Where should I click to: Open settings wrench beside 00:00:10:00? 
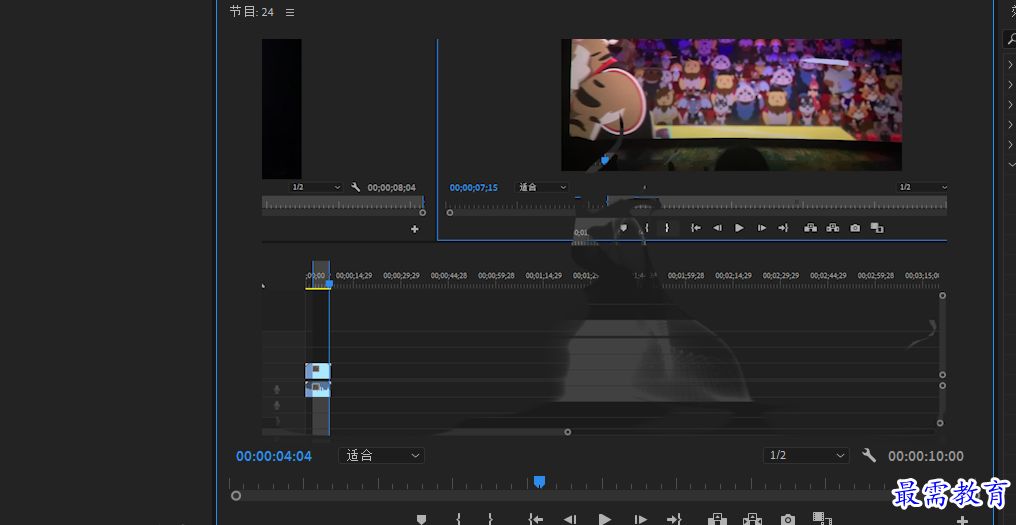point(869,455)
